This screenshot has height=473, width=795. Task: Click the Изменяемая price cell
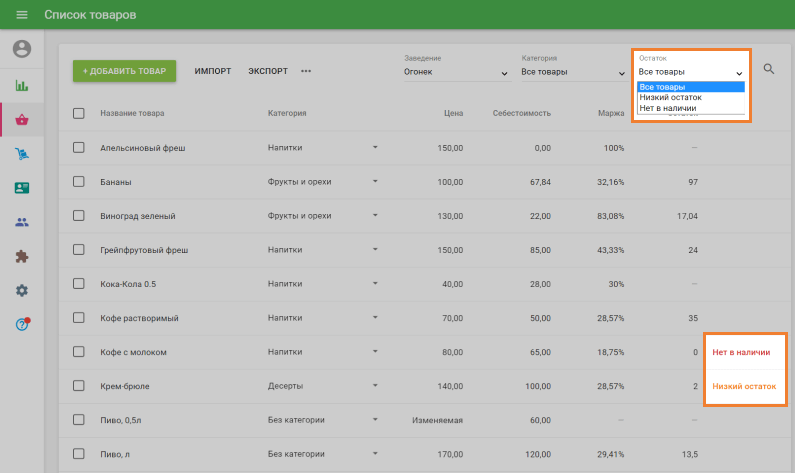click(x=437, y=420)
